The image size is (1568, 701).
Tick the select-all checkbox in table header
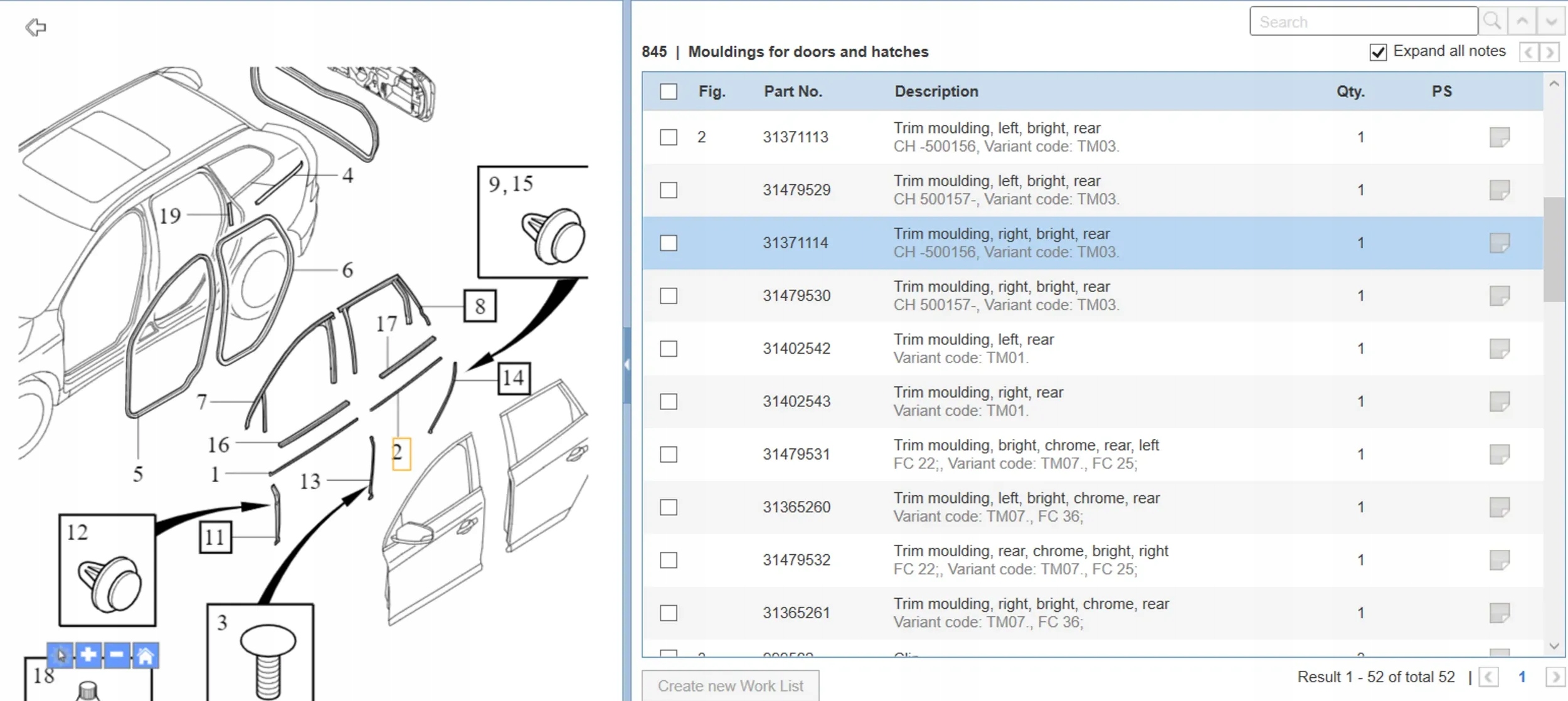tap(669, 92)
